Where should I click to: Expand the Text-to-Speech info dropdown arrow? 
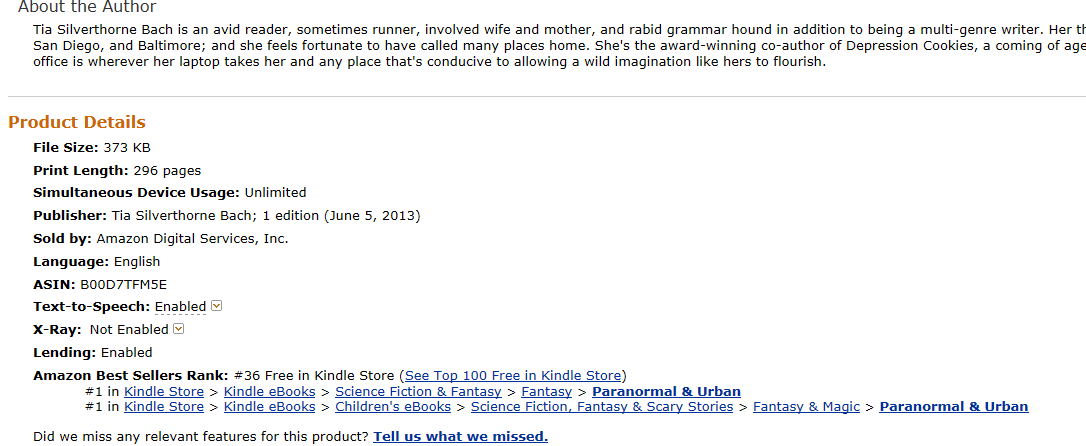(x=216, y=306)
